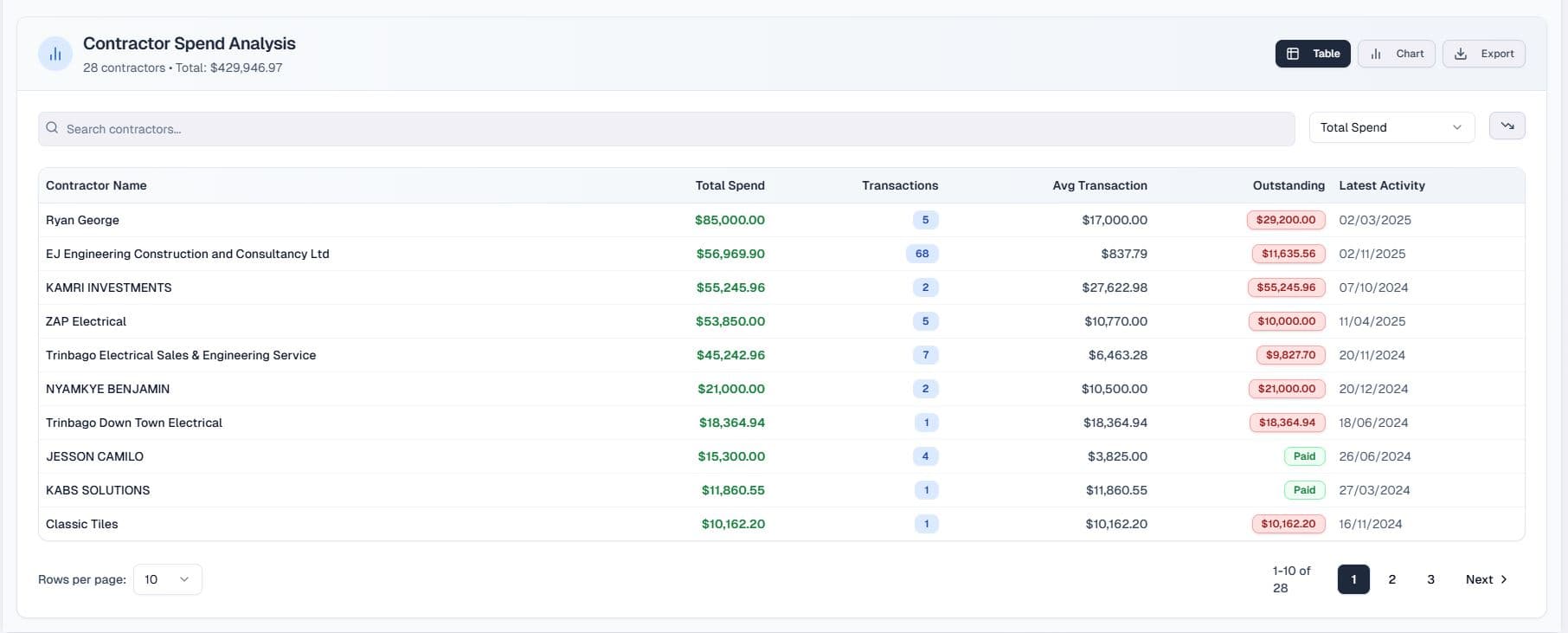Click the magnifier icon in search box

(x=52, y=128)
